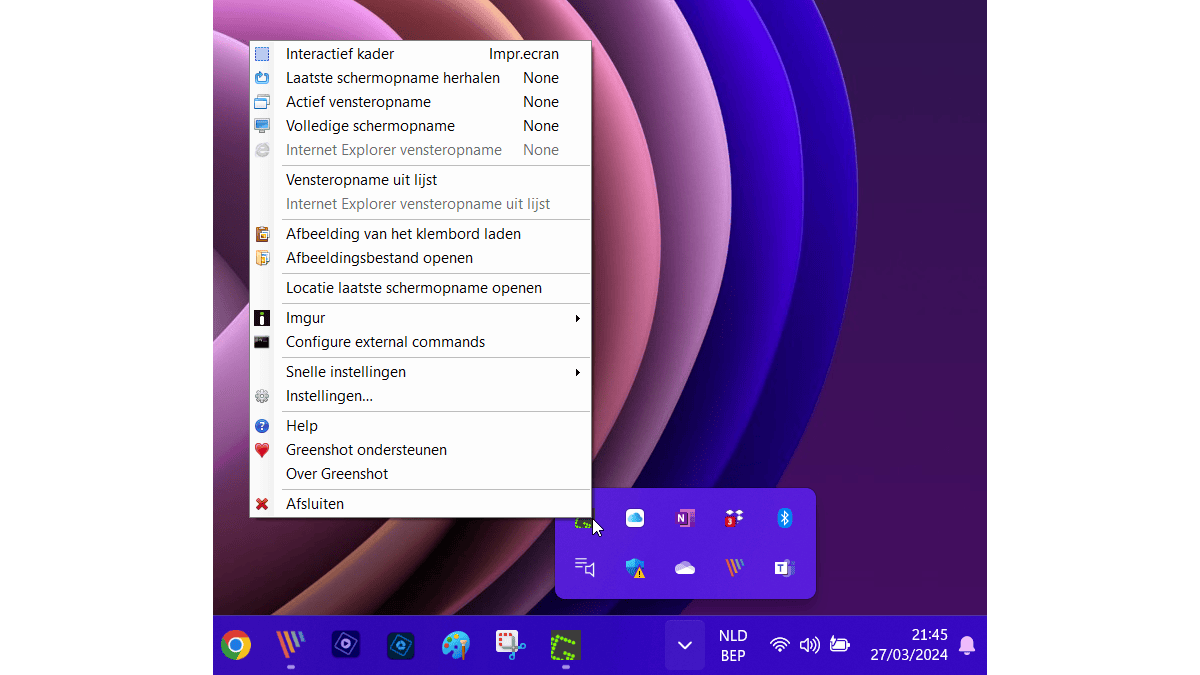This screenshot has height=675, width=1200.
Task: Click the striped W app on the taskbar
Action: point(291,645)
